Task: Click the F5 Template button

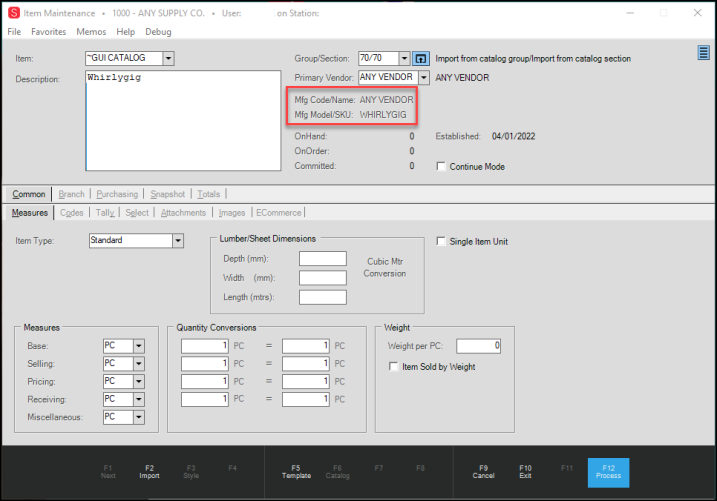Action: 296,472
